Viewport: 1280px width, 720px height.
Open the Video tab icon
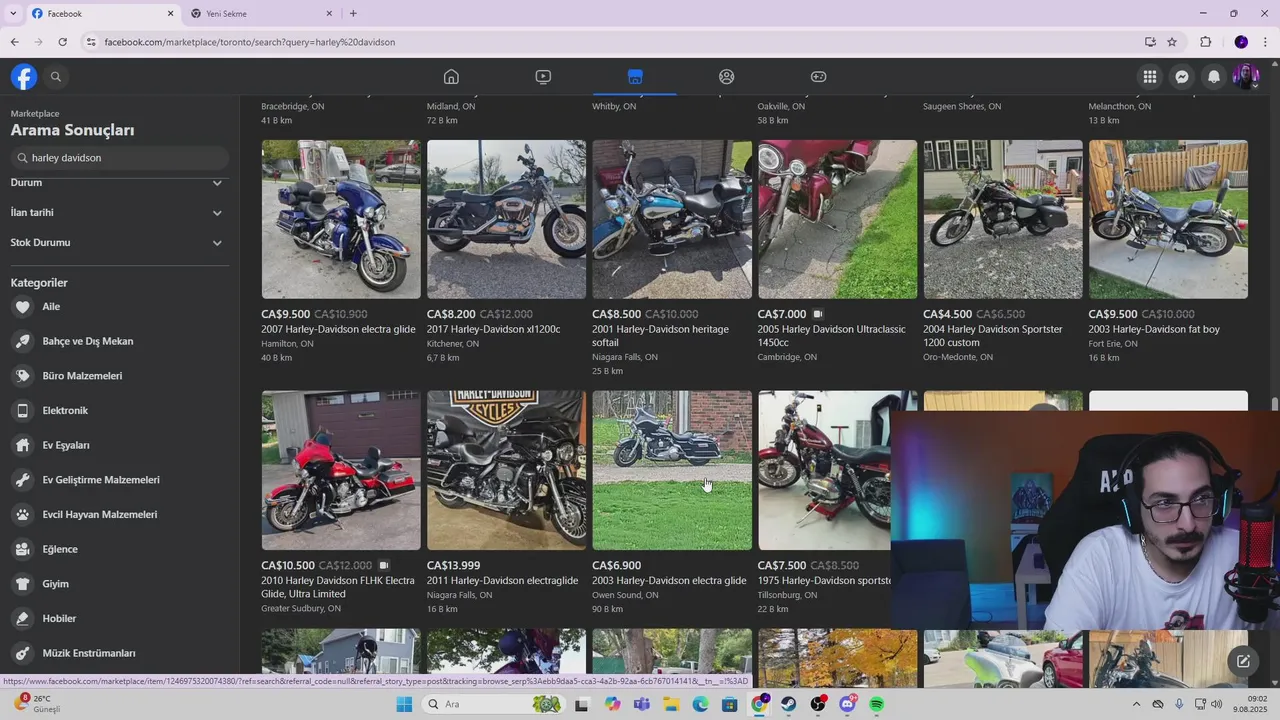[x=543, y=77]
